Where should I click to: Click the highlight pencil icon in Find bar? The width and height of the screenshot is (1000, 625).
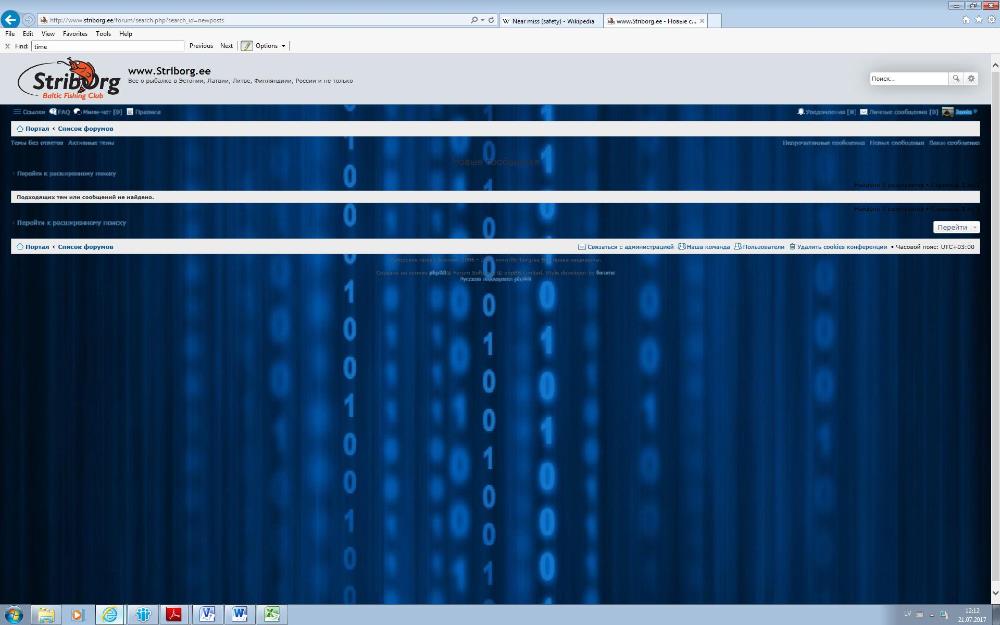point(246,46)
